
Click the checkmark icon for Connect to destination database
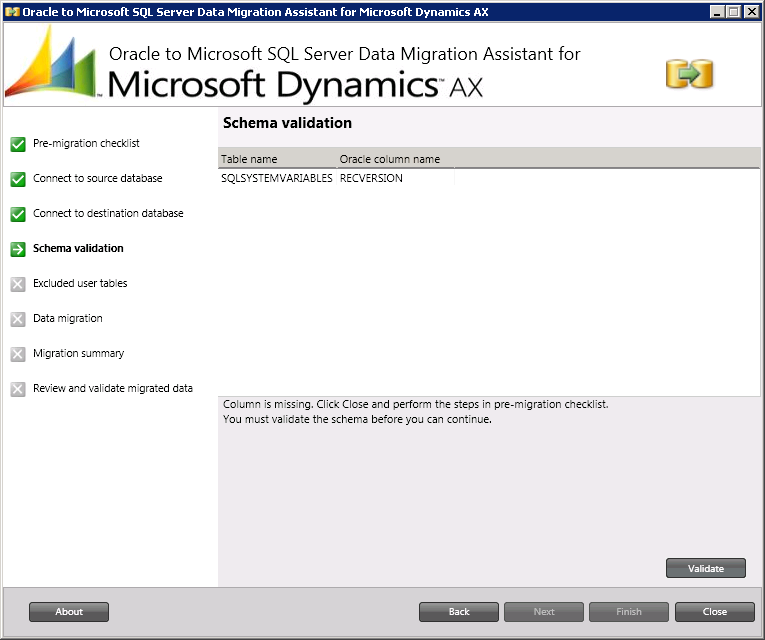pyautogui.click(x=18, y=214)
